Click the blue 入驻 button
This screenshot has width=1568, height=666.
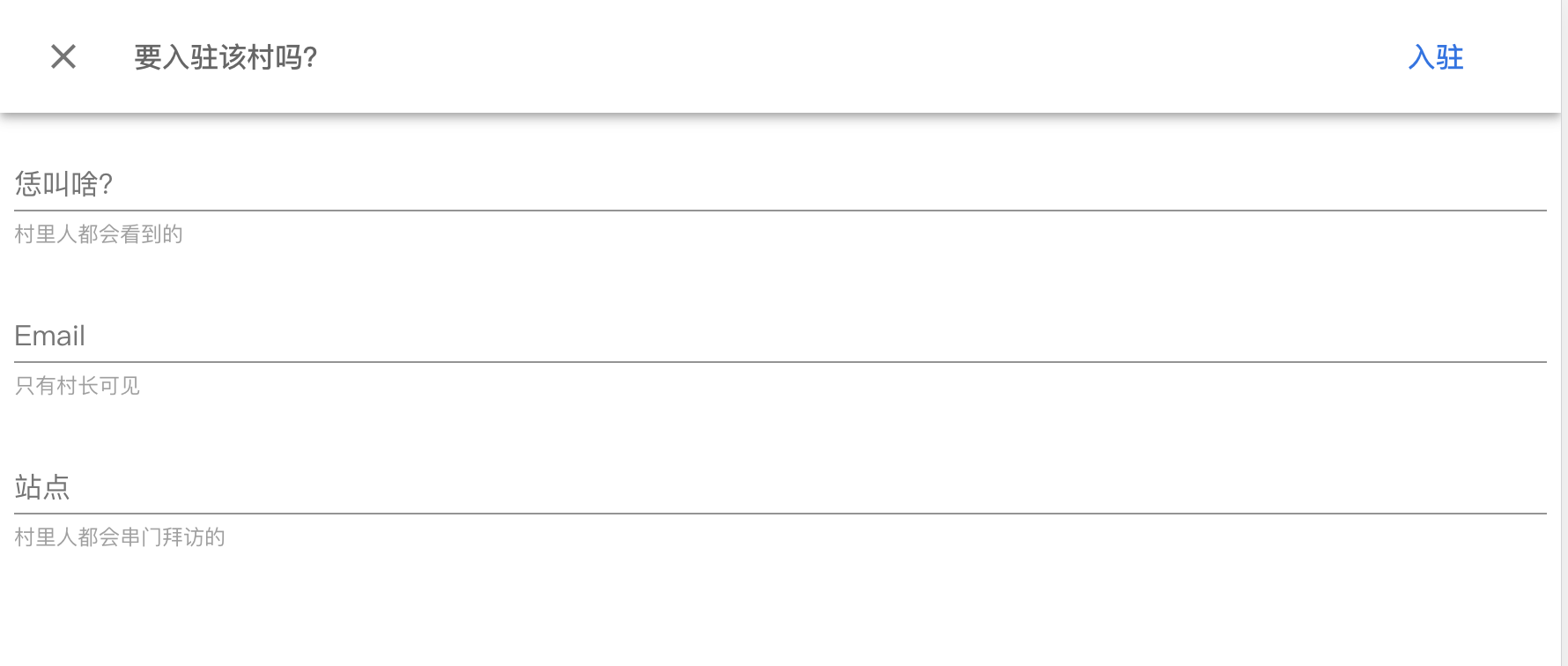point(1435,57)
